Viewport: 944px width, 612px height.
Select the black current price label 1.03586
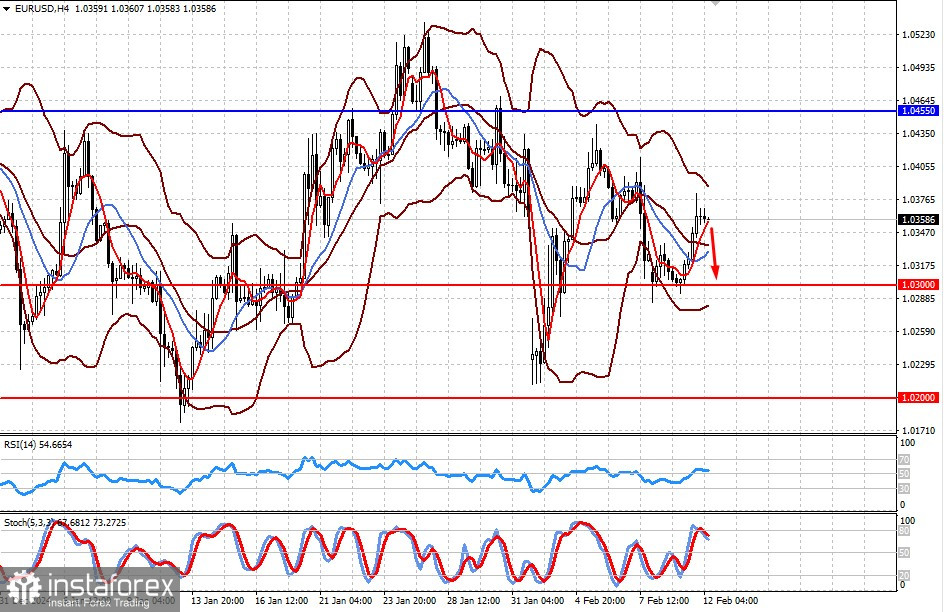click(918, 220)
